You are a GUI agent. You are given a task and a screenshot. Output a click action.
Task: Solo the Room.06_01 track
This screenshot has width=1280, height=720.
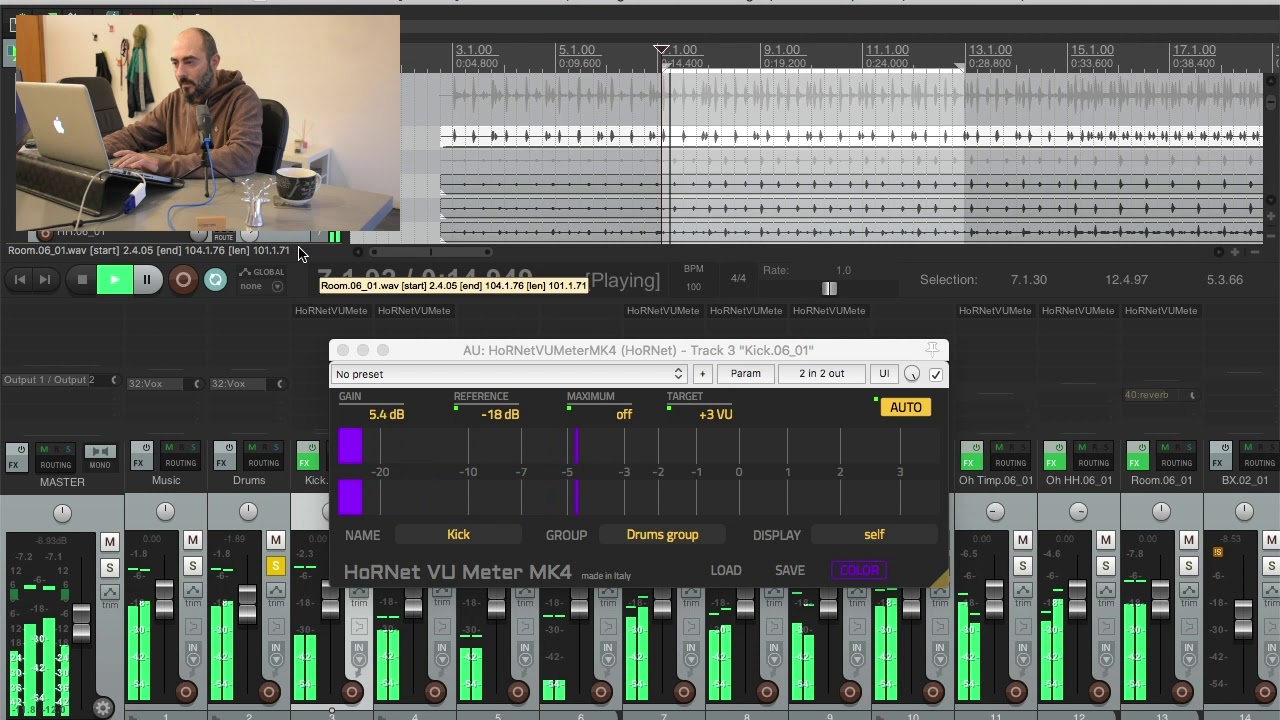coord(1188,566)
